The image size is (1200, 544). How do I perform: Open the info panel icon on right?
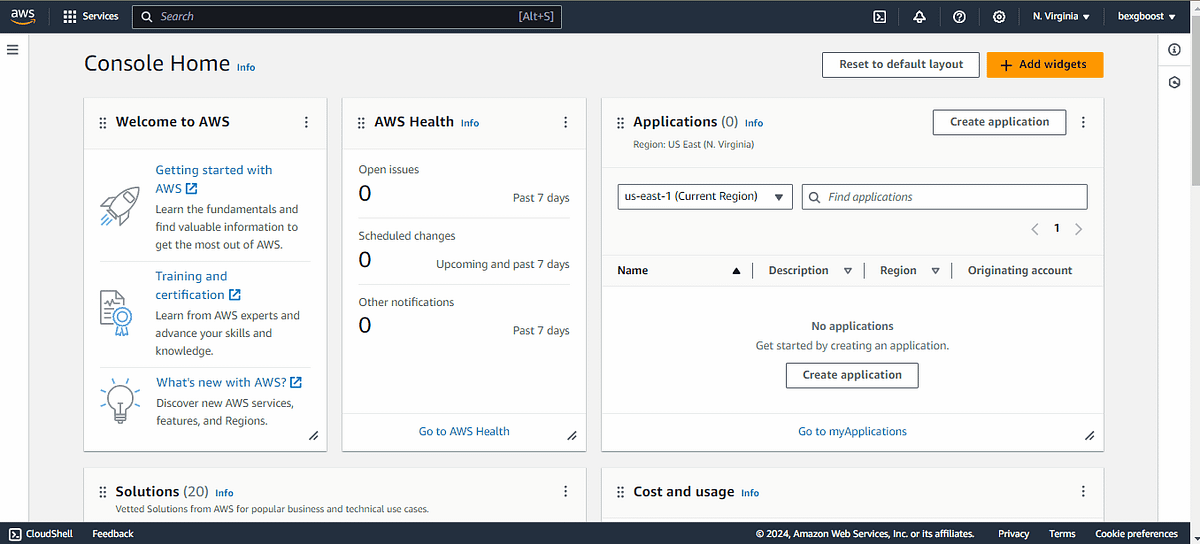click(1174, 50)
